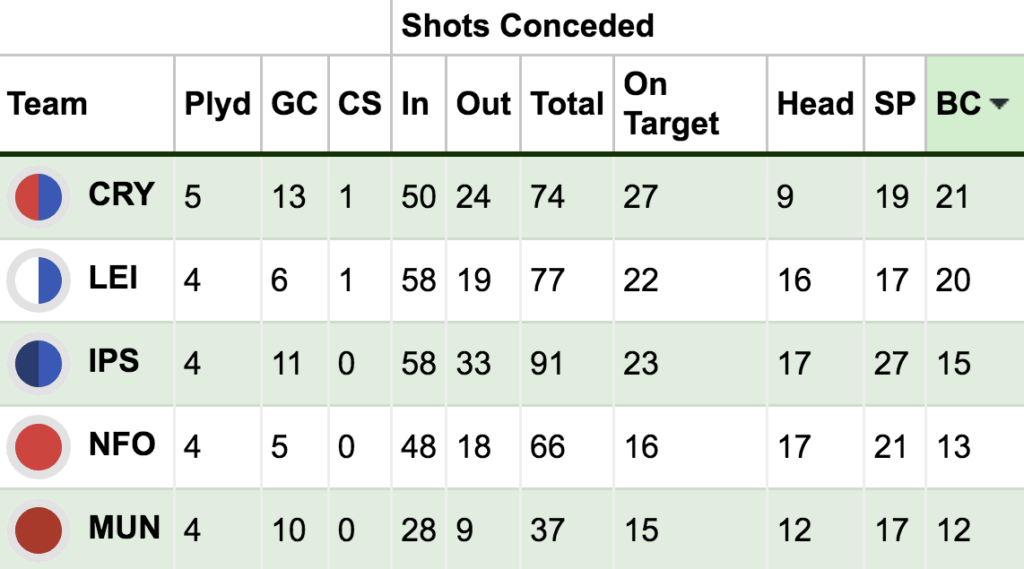1024x569 pixels.
Task: Open the LEI team row label
Action: pos(113,278)
